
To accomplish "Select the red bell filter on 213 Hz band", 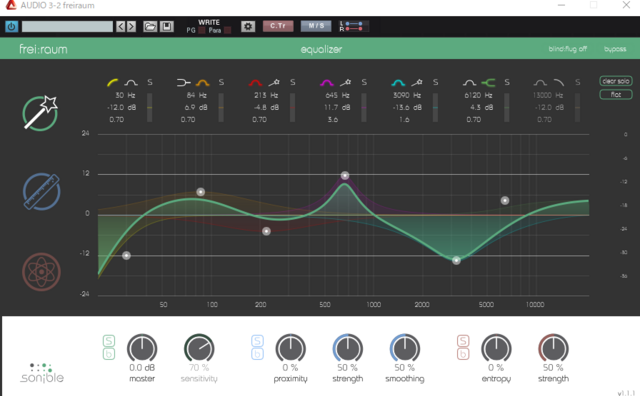I will coord(256,83).
